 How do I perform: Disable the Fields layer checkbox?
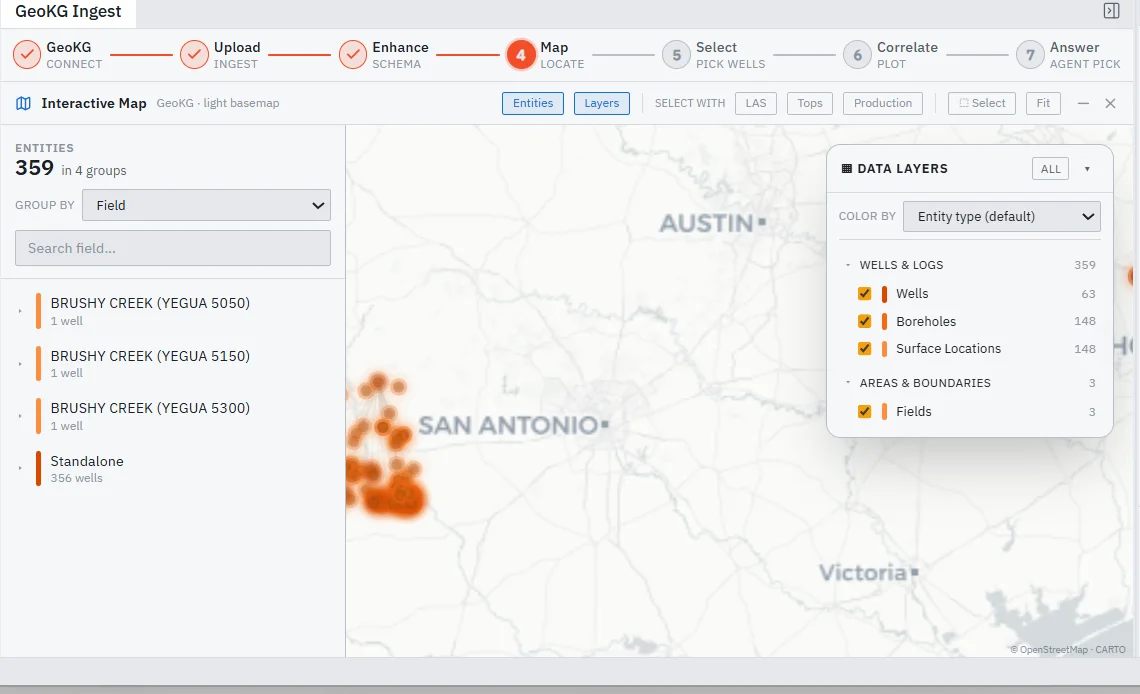(x=864, y=411)
